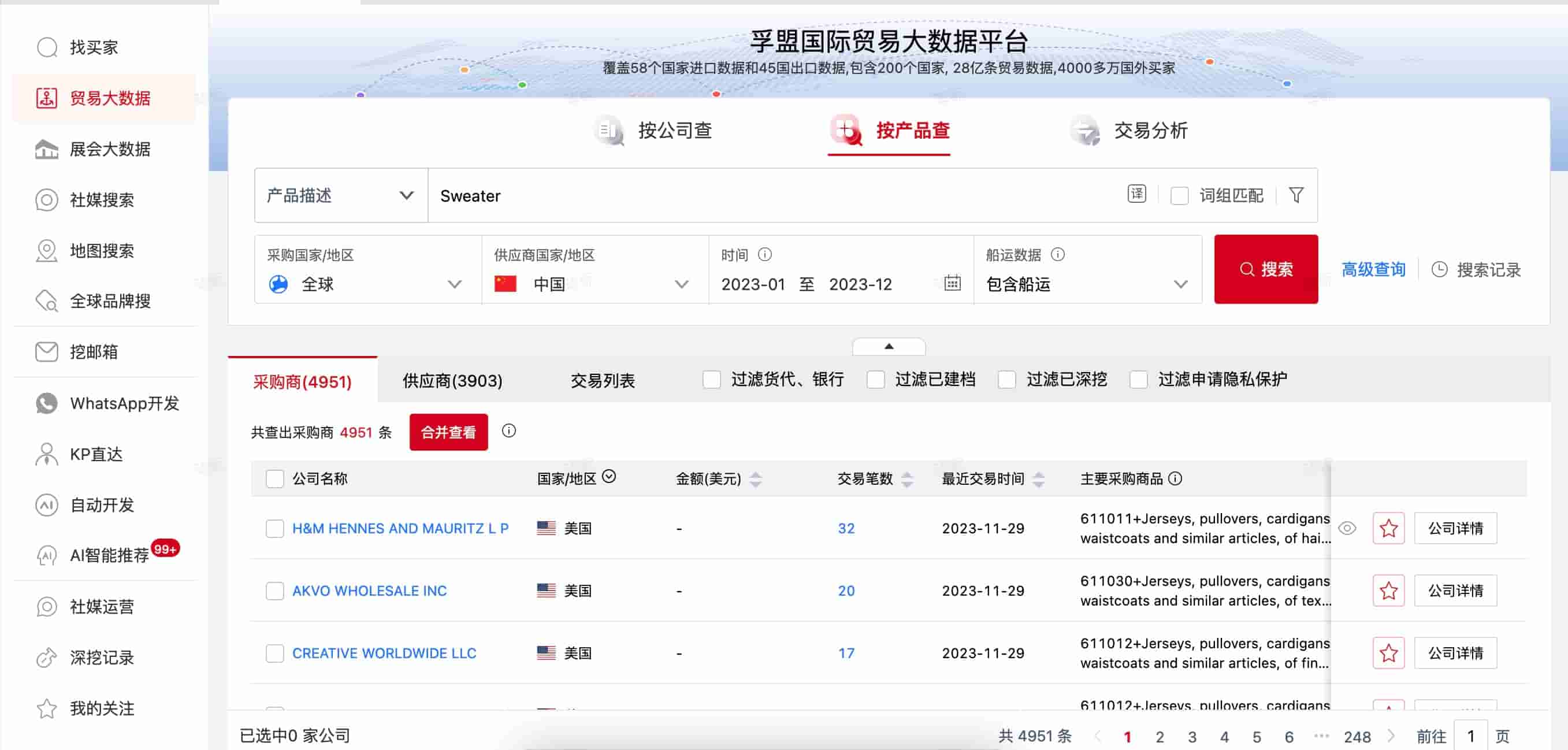Click the WhatsApp开发 sidebar icon
This screenshot has width=1568, height=750.
tap(46, 403)
